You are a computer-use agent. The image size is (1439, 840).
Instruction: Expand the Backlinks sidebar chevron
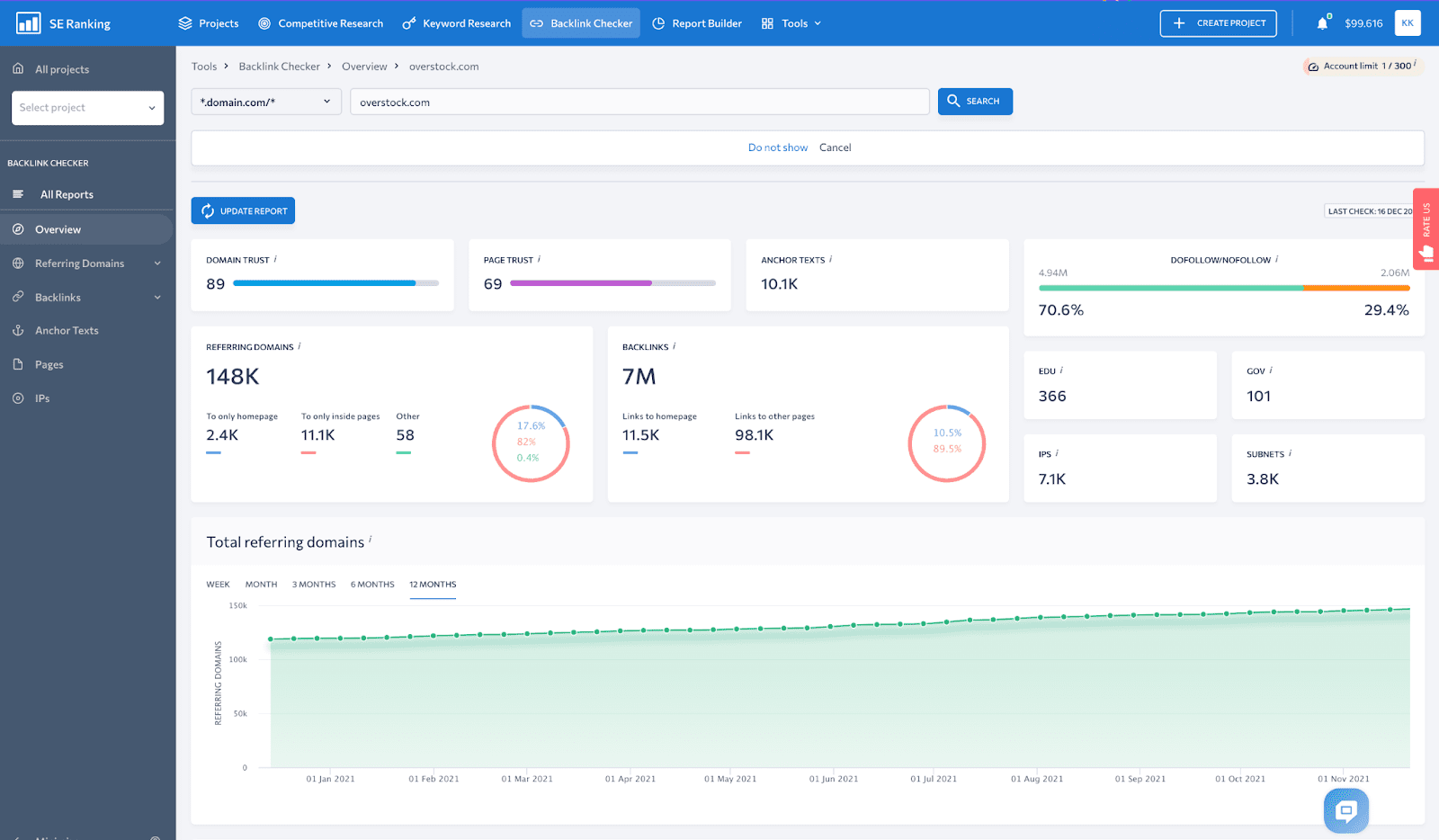[x=157, y=297]
